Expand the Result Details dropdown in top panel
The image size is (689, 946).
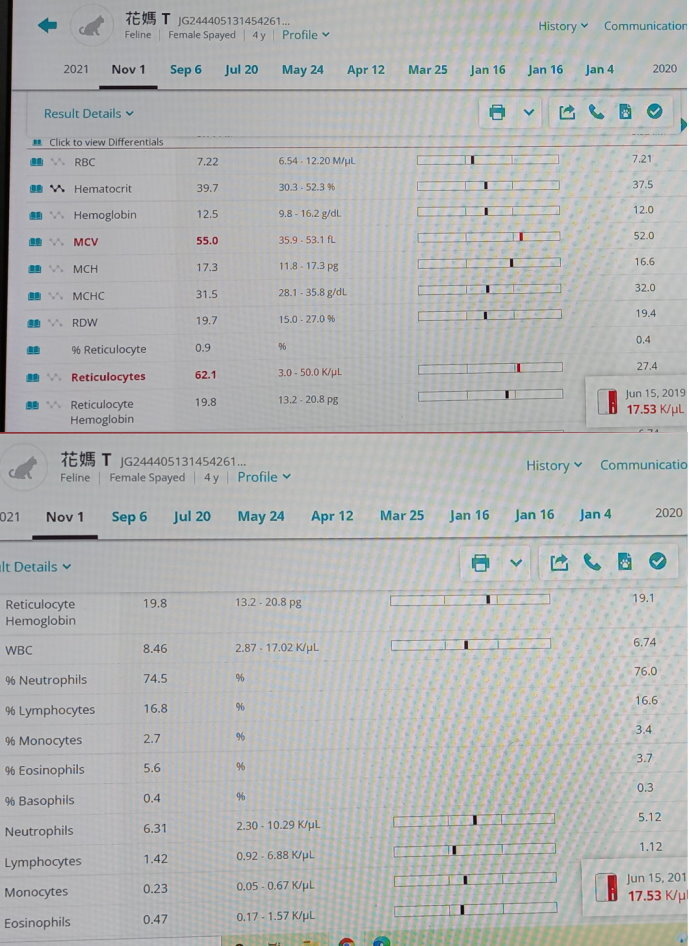click(88, 114)
